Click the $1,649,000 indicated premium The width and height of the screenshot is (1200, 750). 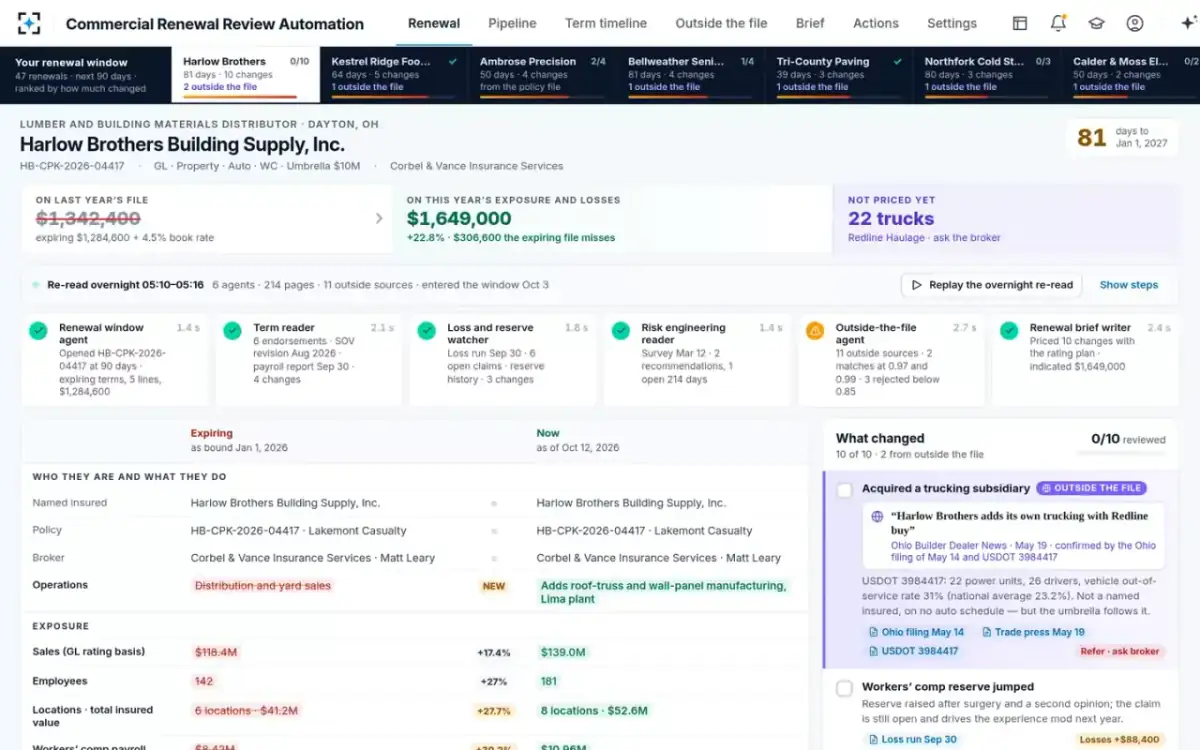(x=459, y=218)
